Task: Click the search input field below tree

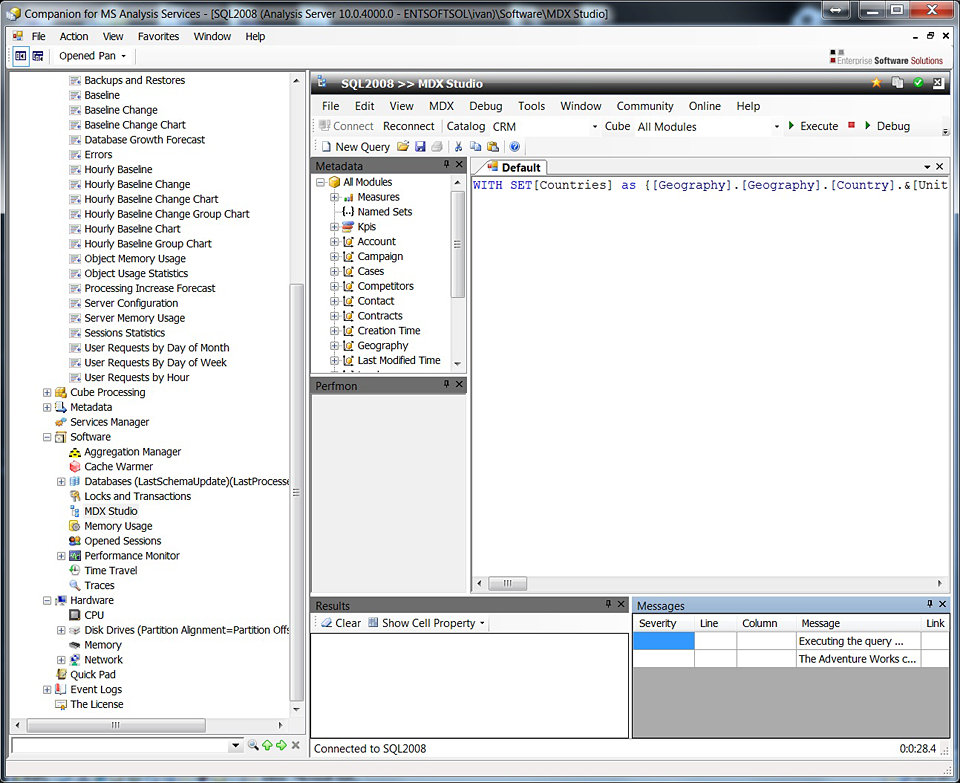Action: [x=121, y=746]
